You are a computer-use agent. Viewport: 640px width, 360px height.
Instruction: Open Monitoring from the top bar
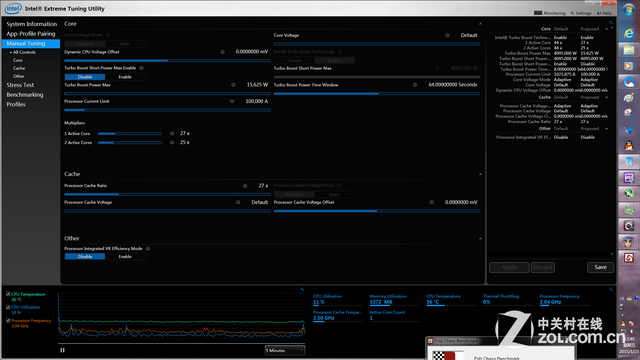pos(550,13)
